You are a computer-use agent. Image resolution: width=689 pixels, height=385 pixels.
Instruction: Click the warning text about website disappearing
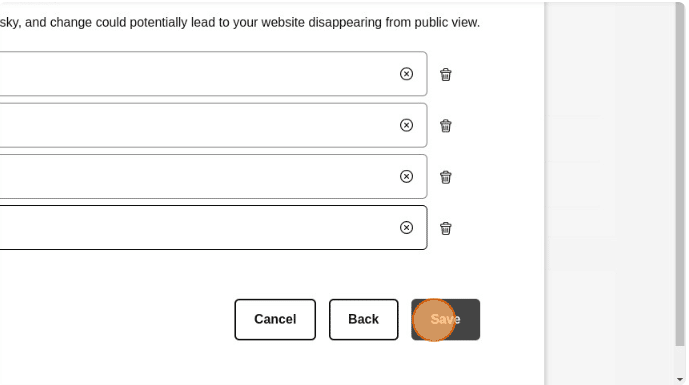click(240, 22)
